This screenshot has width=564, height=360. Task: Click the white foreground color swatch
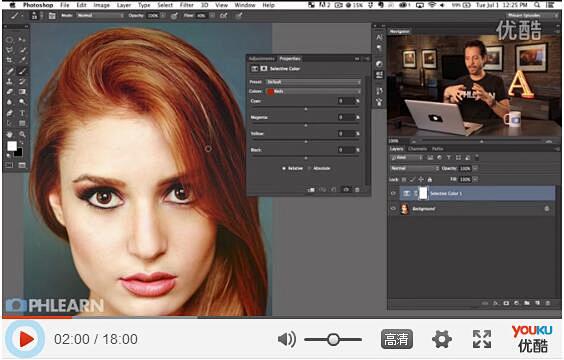[12, 146]
